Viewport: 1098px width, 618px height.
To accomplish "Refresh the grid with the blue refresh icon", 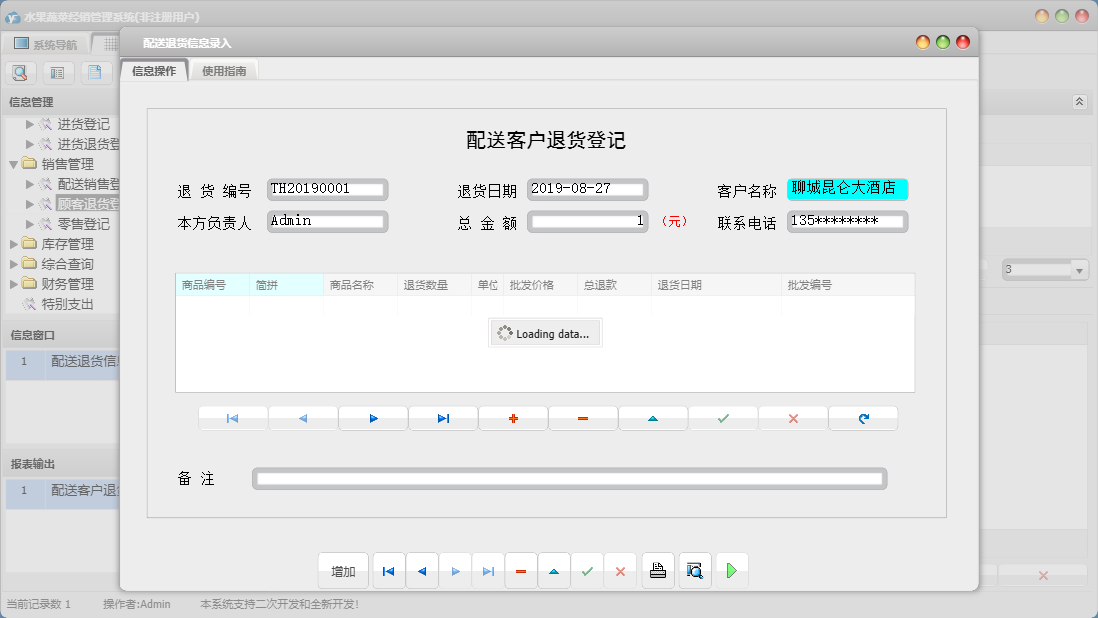I will point(863,418).
